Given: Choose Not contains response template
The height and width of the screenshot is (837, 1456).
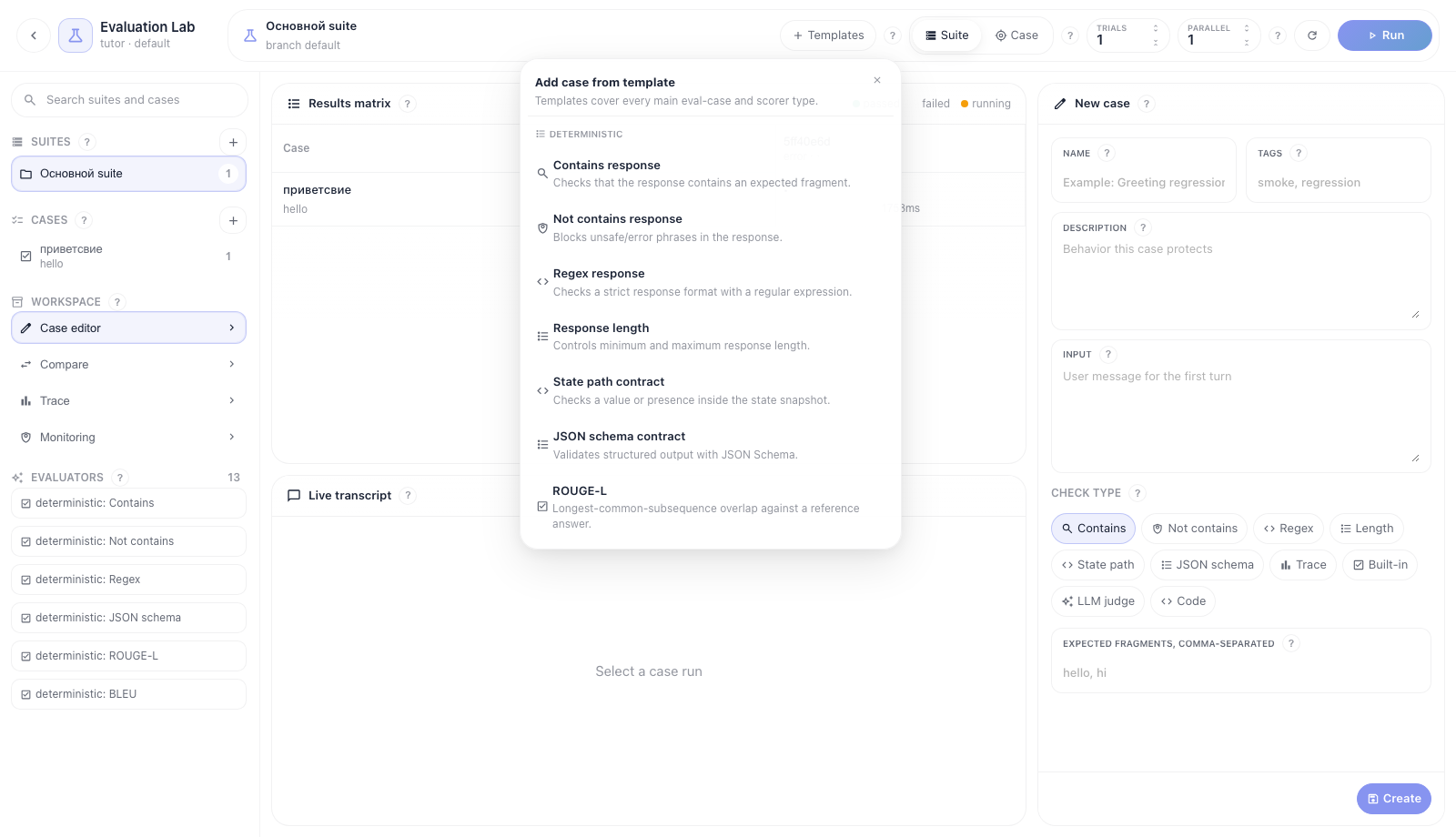Looking at the screenshot, I should point(710,227).
